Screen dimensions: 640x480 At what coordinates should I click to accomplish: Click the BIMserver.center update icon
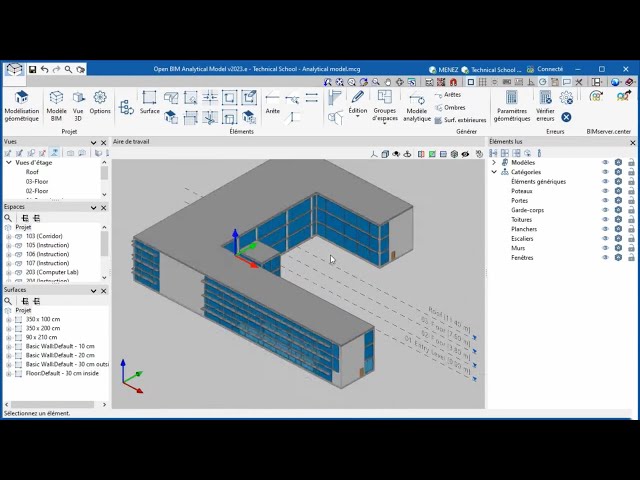pyautogui.click(x=596, y=96)
